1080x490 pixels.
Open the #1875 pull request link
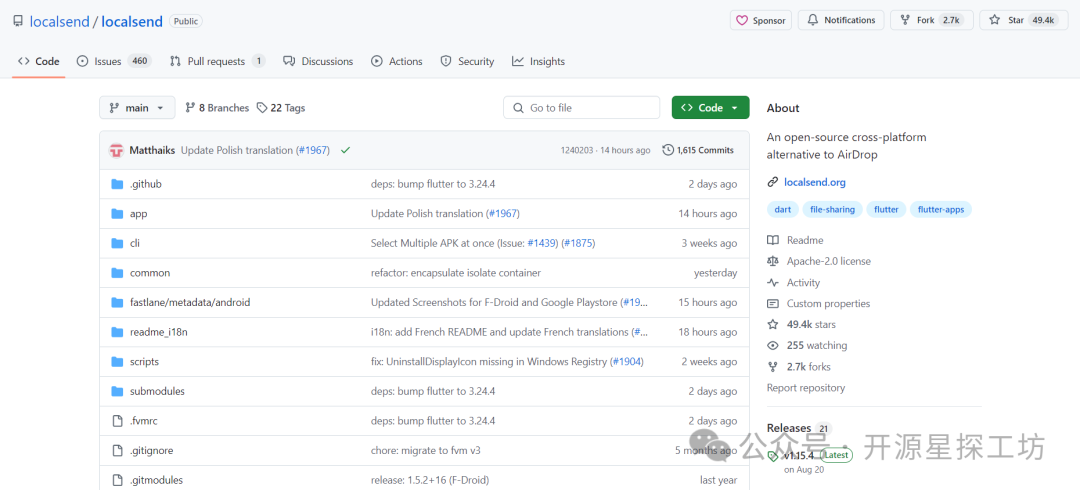[x=579, y=243]
